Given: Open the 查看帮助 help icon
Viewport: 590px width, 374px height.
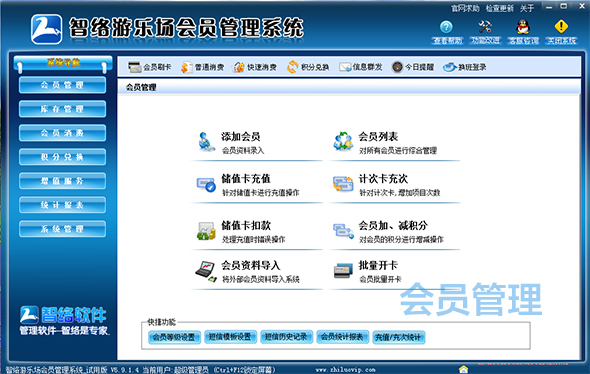Looking at the screenshot, I should click(446, 27).
